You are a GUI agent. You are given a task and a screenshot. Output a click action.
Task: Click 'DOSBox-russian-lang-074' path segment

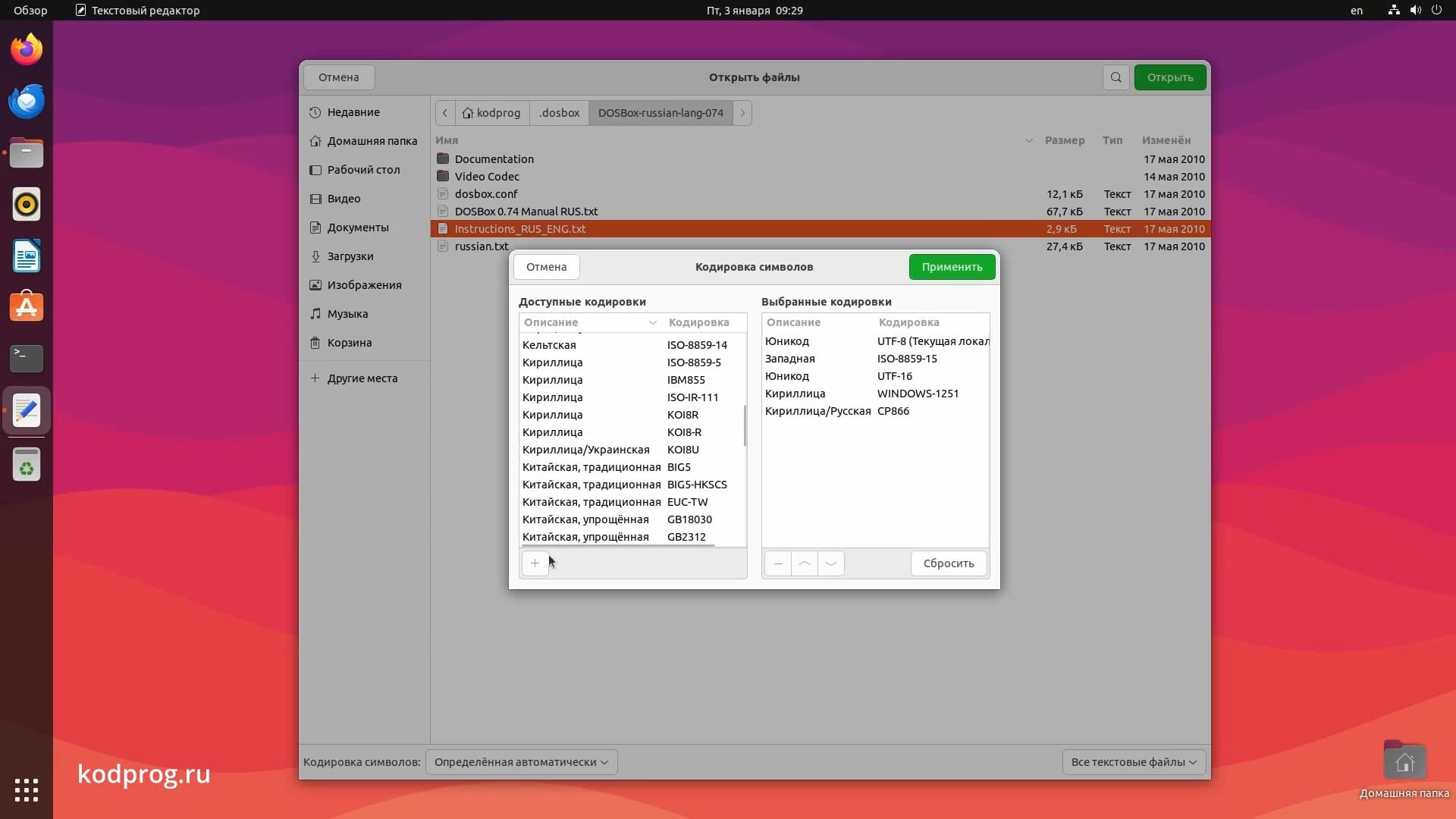tap(661, 113)
